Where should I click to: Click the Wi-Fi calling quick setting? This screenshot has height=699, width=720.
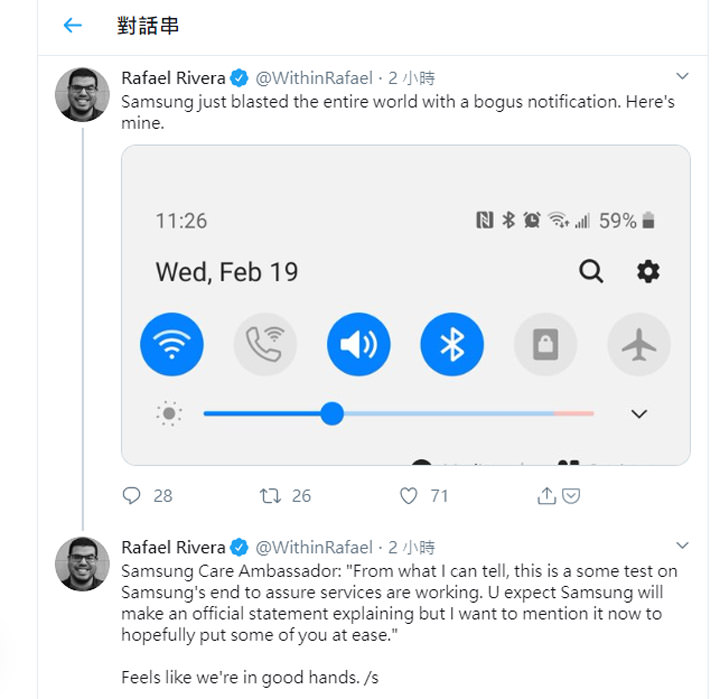pos(265,345)
